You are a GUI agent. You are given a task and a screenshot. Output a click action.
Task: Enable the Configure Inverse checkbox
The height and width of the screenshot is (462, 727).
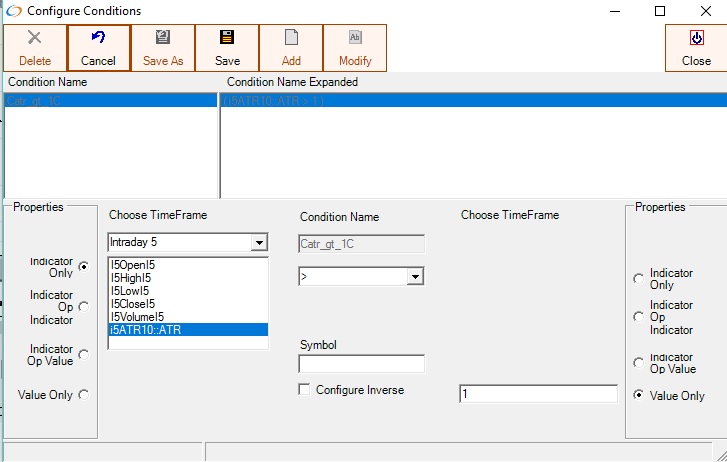(x=305, y=390)
